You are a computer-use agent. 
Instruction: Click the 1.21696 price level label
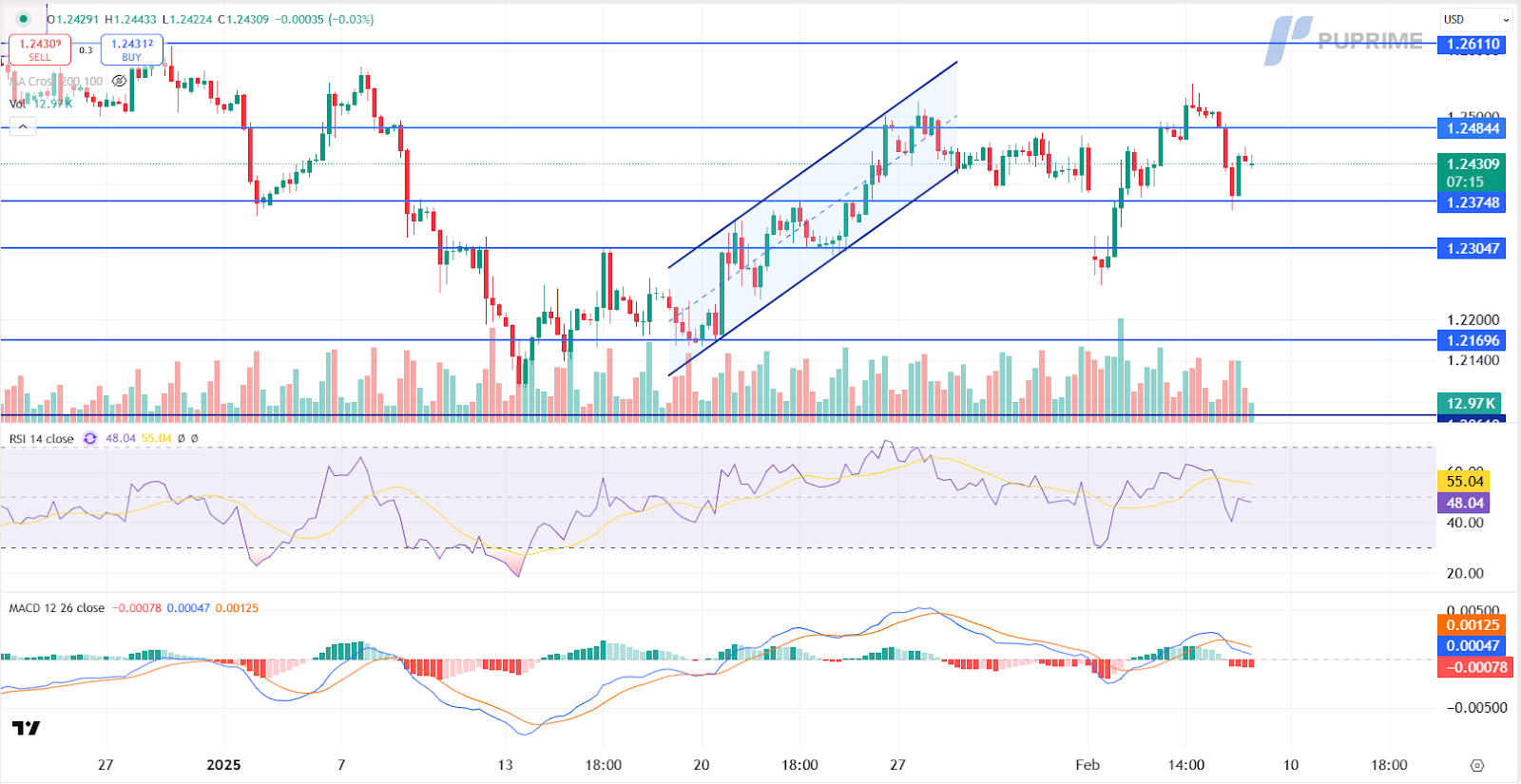point(1473,340)
